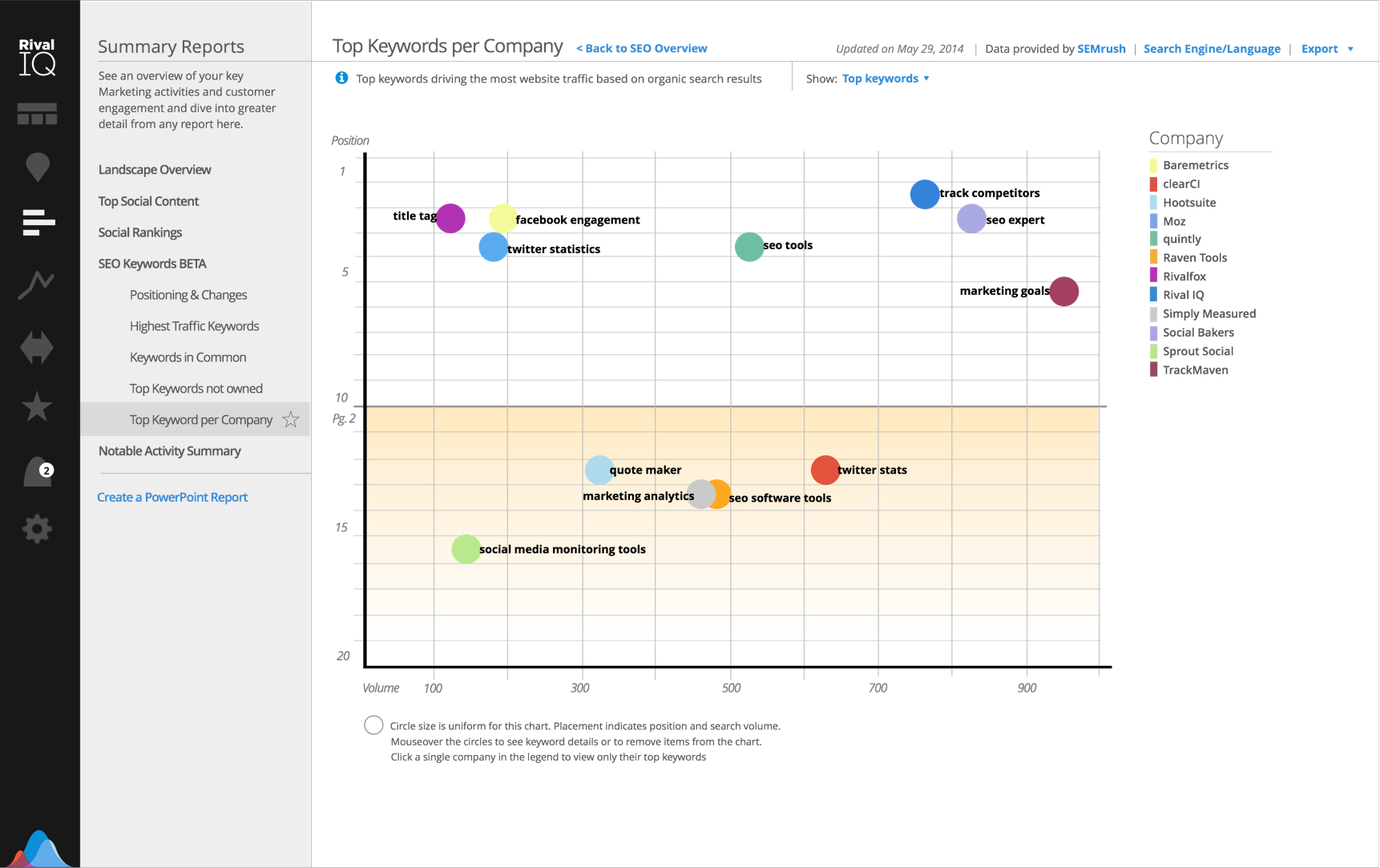1380x868 pixels.
Task: Click the colorful wave chart icon at sidebar bottom
Action: (x=38, y=849)
